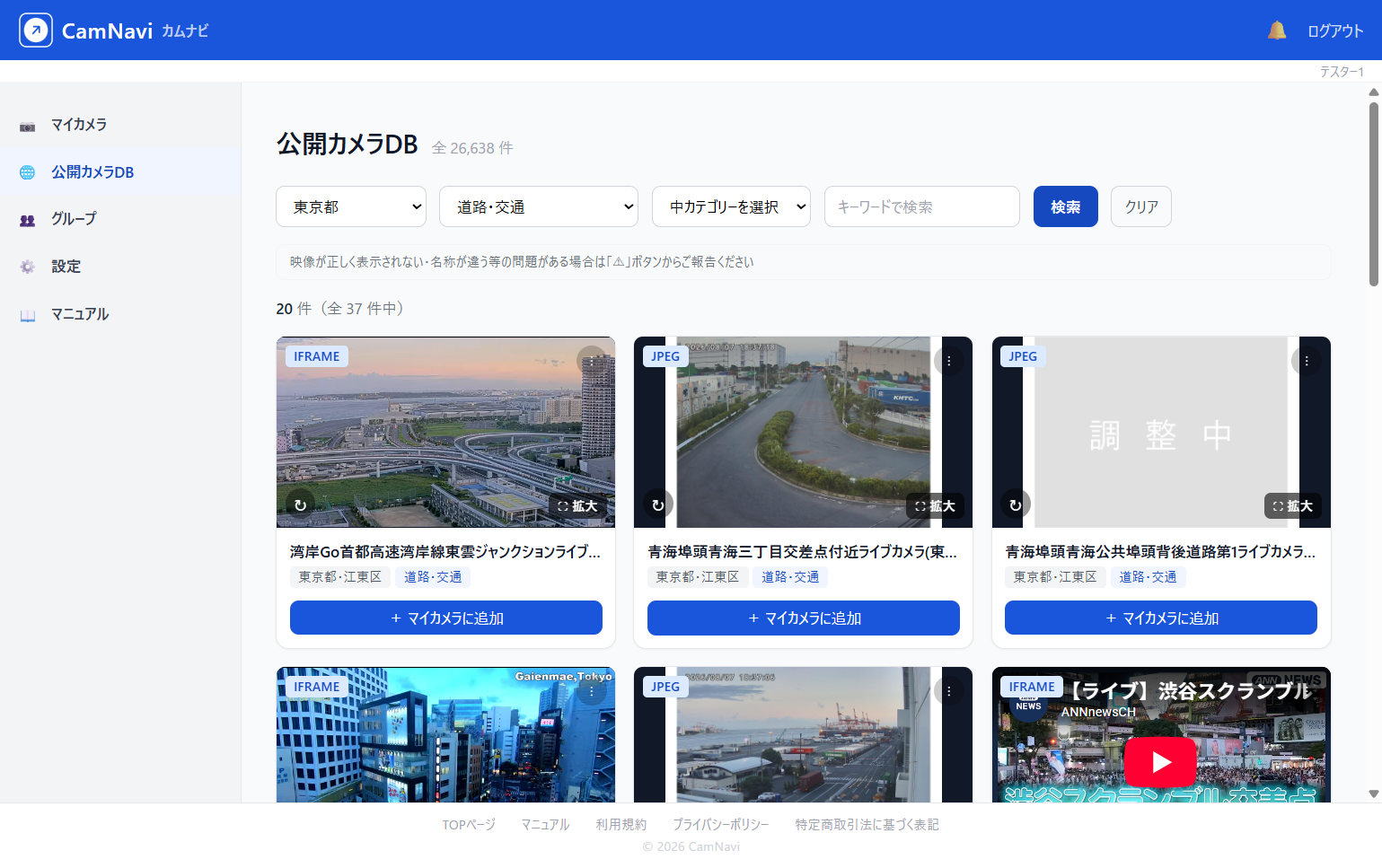Open the 青海三丁目交差点 camera thumbnail
The width and height of the screenshot is (1382, 868).
point(803,432)
